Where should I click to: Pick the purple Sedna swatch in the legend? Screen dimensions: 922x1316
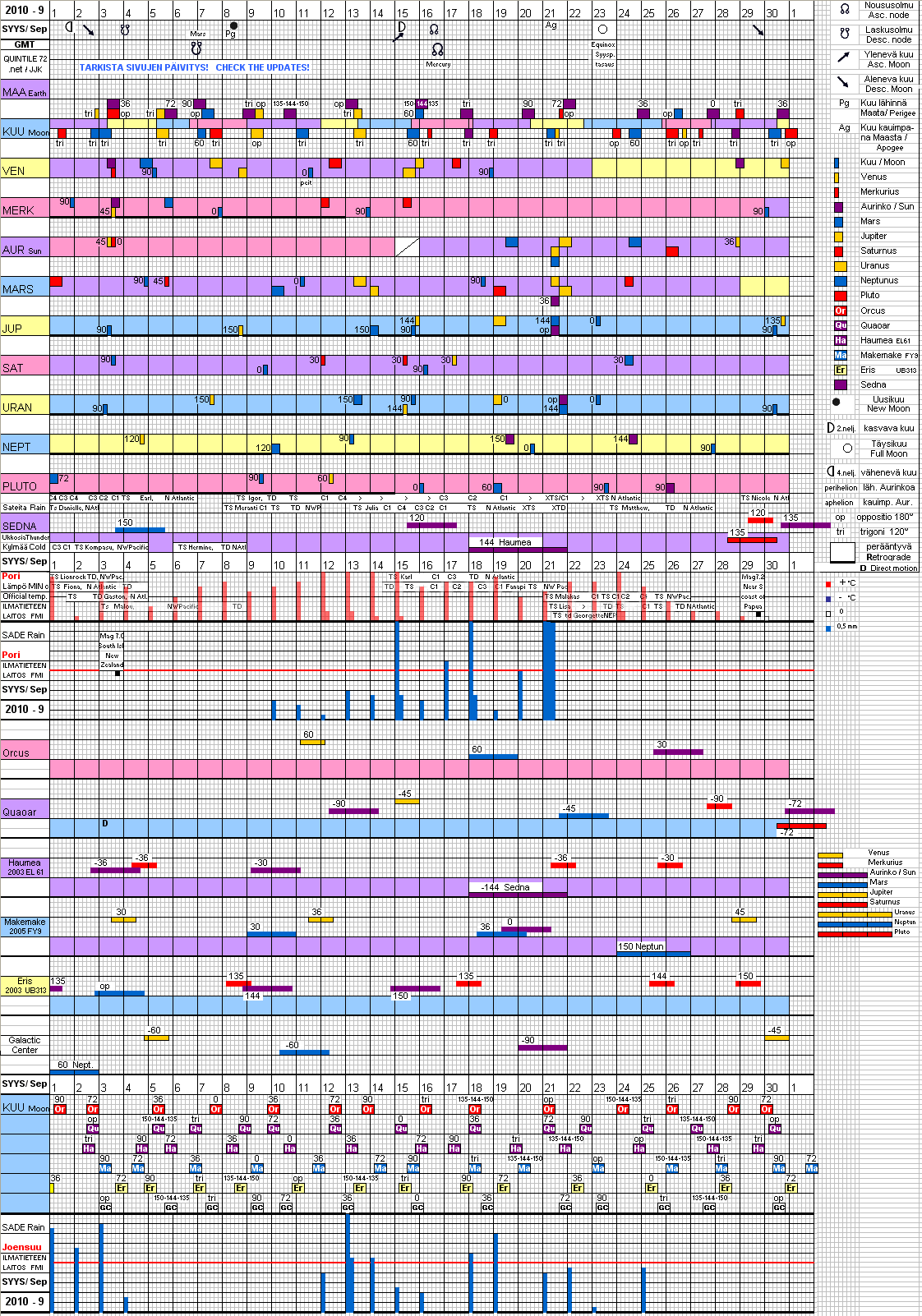tap(840, 384)
